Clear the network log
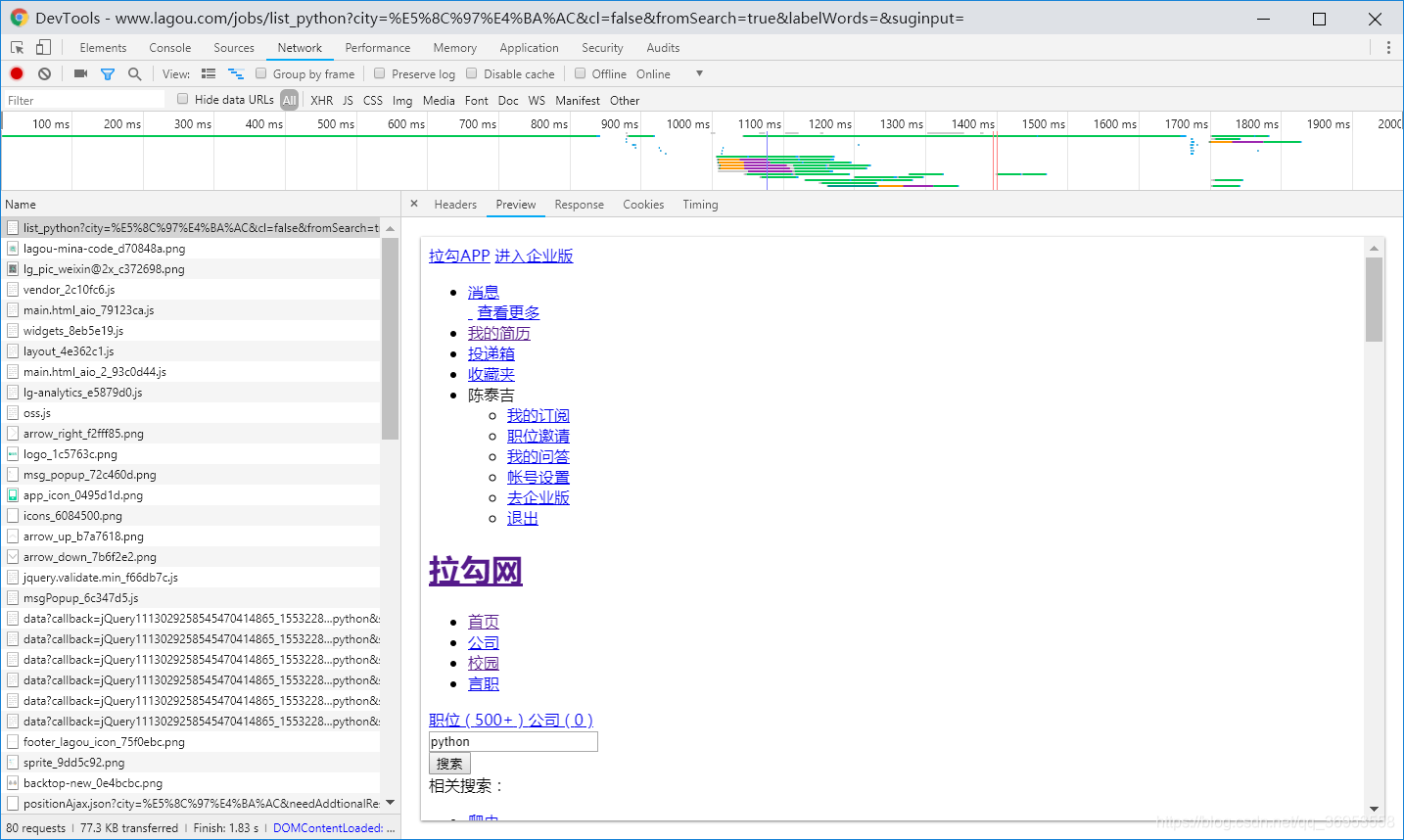Image resolution: width=1404 pixels, height=840 pixels. (x=44, y=73)
